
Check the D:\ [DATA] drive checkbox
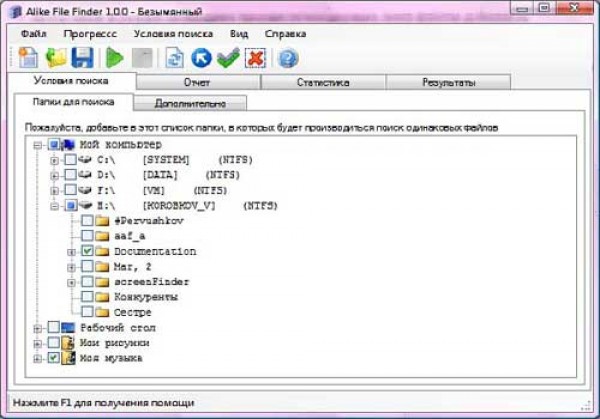(x=71, y=175)
